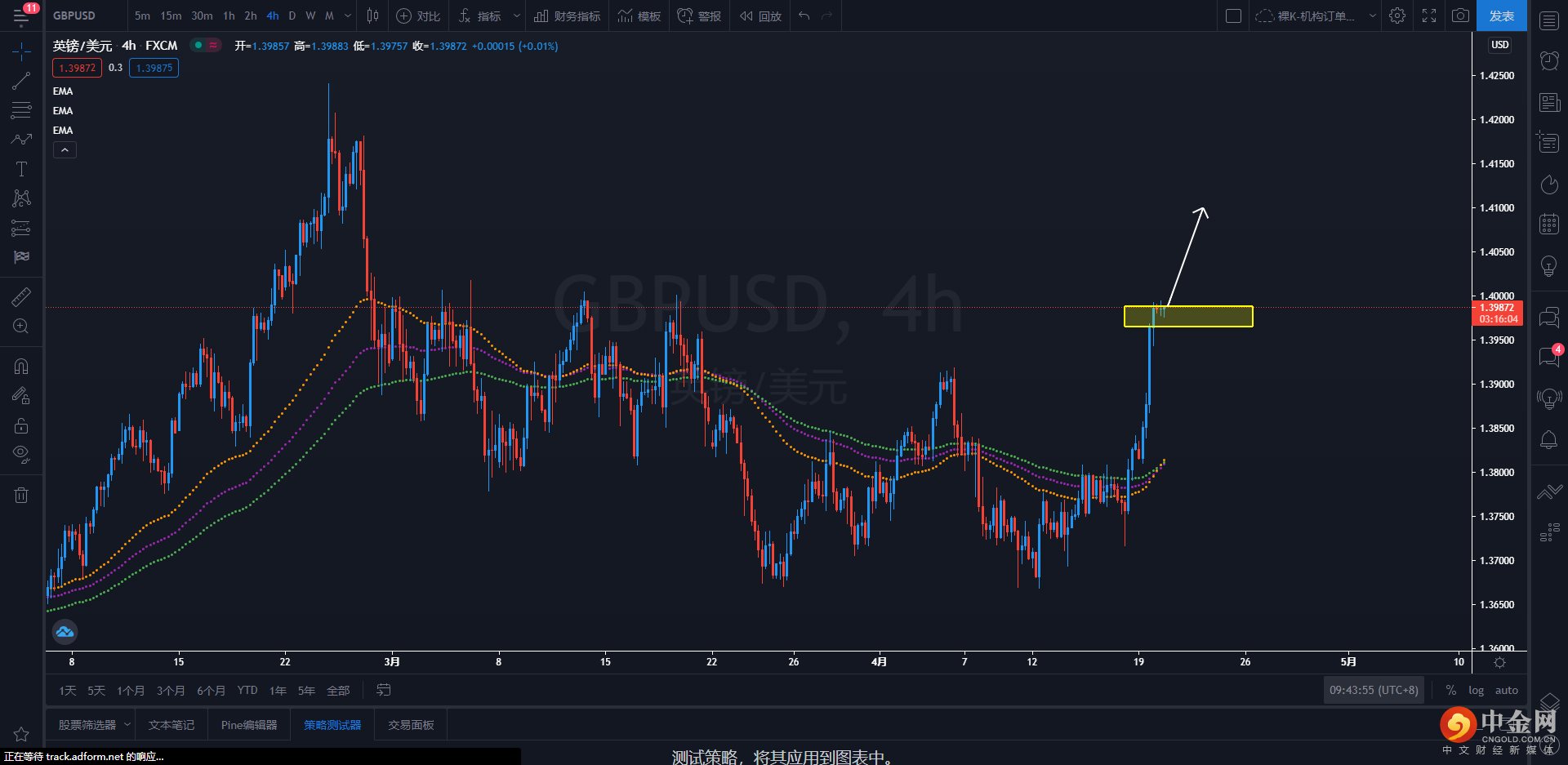The image size is (1568, 765).
Task: Switch to the Pine editor tab
Action: 249,725
